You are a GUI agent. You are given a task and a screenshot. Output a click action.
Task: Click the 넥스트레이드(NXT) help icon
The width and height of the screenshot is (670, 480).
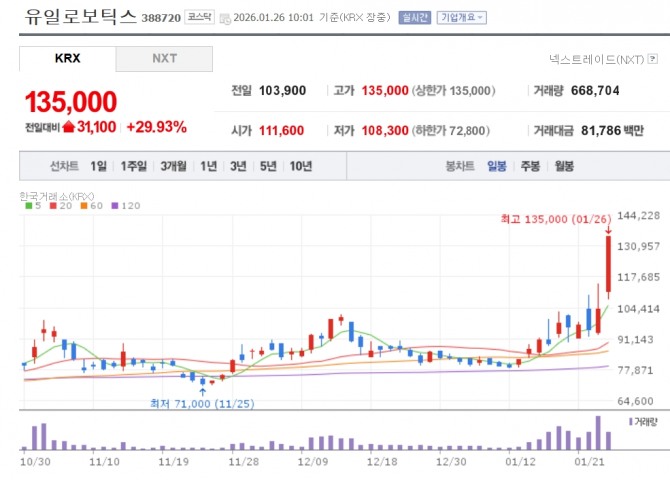(x=652, y=60)
